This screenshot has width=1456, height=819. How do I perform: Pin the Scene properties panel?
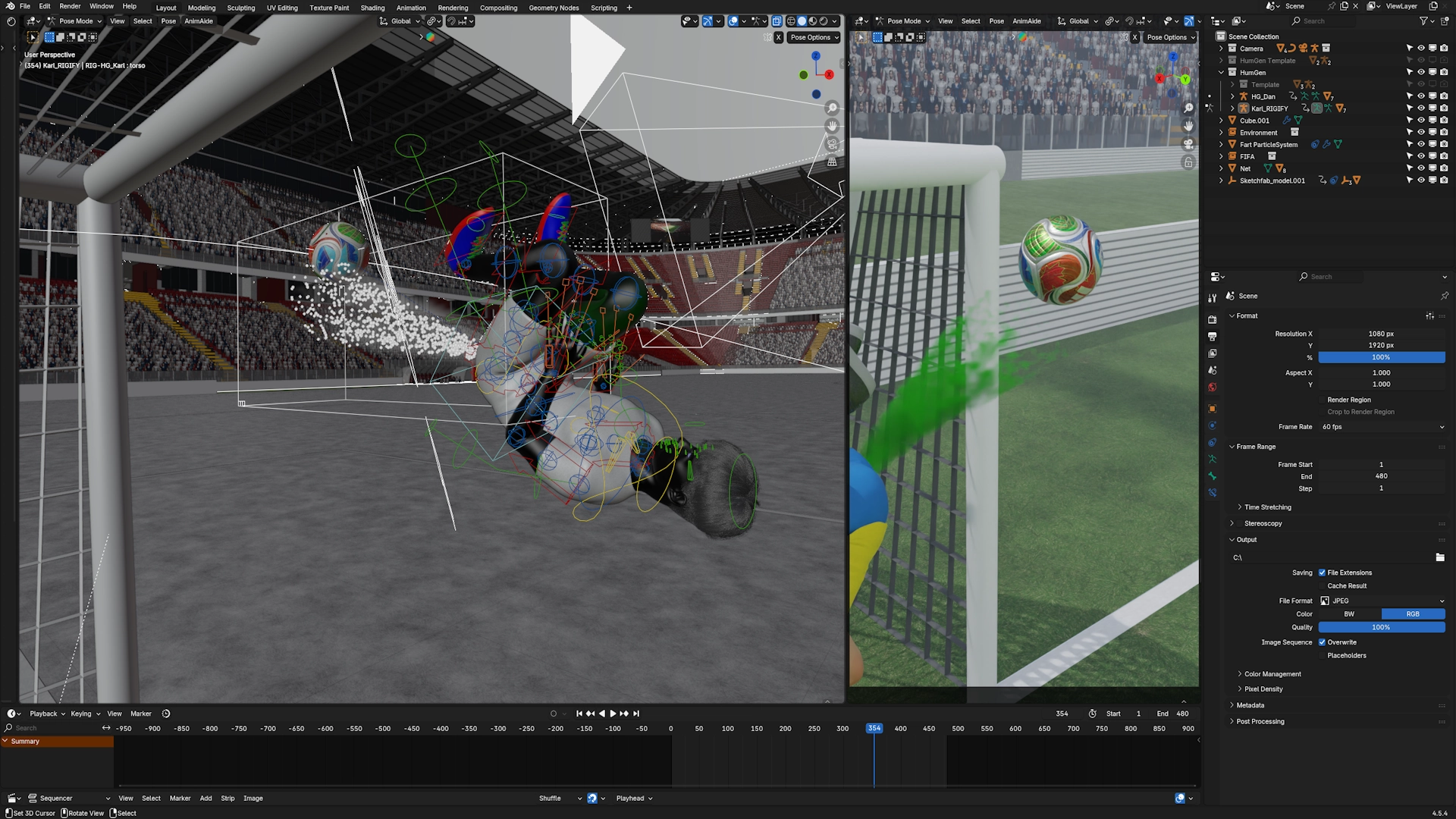(x=1444, y=296)
